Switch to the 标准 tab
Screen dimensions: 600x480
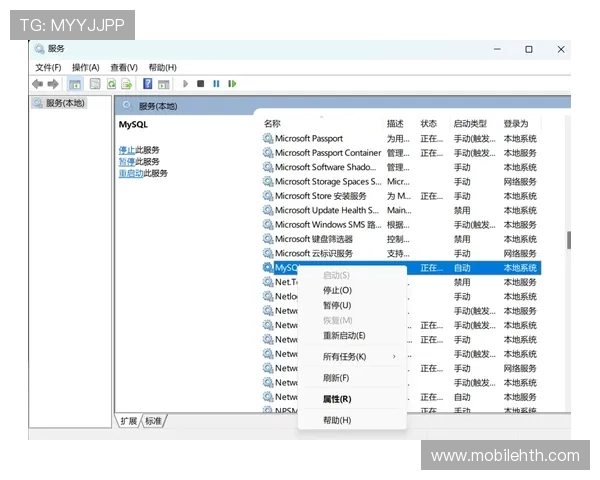[x=153, y=421]
